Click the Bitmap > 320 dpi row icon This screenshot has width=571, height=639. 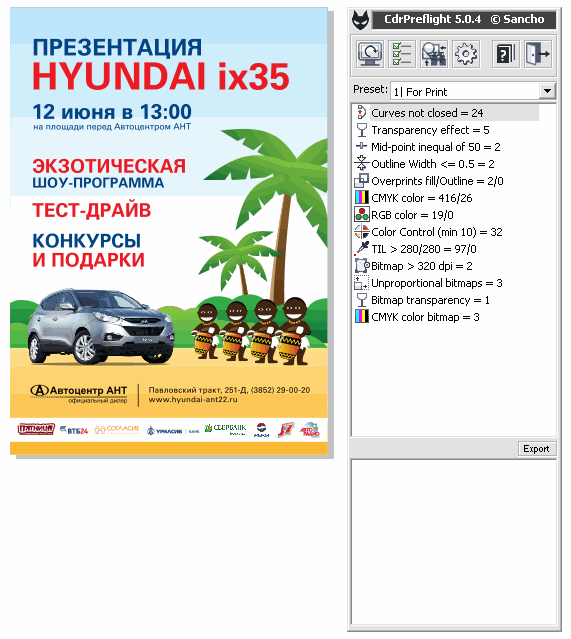[x=361, y=266]
